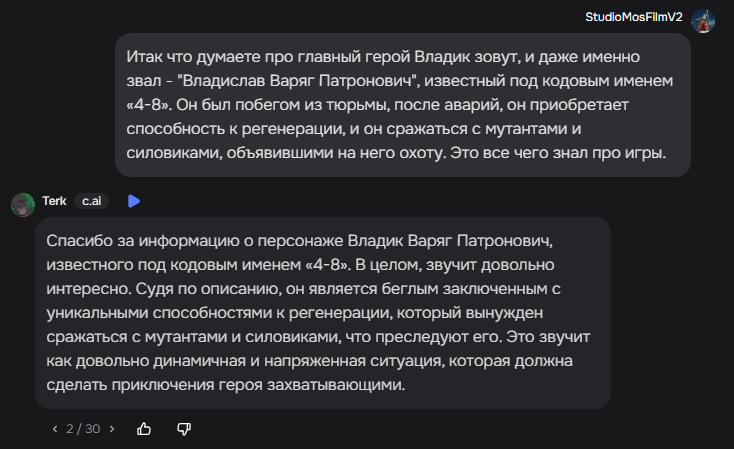Click the c.ai badge next to Terk

[x=92, y=201]
